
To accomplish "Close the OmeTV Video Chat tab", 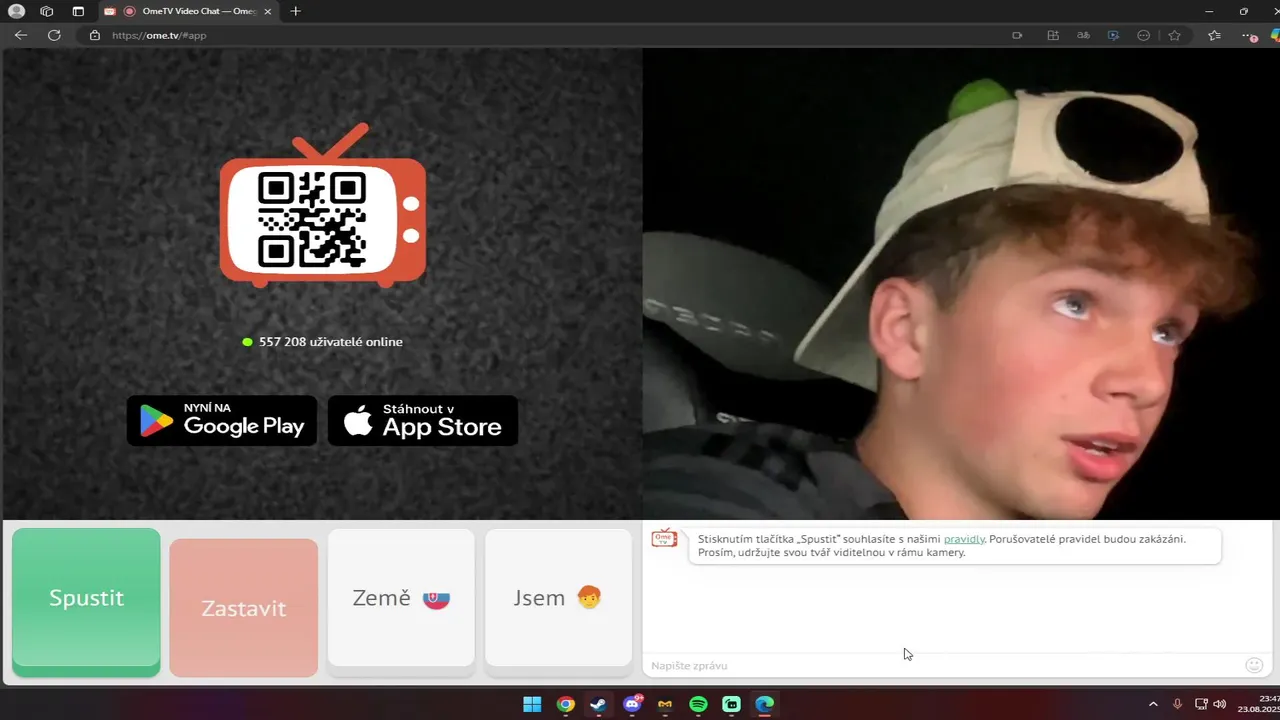I will (267, 11).
